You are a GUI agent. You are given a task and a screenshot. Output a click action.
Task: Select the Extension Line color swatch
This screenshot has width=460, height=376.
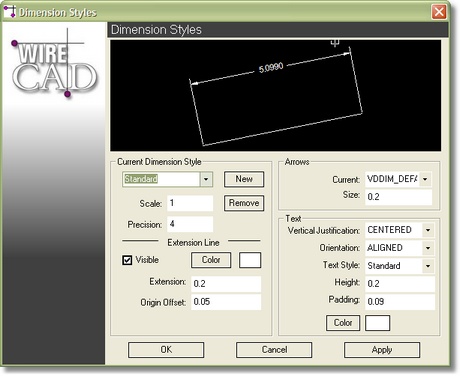click(250, 260)
